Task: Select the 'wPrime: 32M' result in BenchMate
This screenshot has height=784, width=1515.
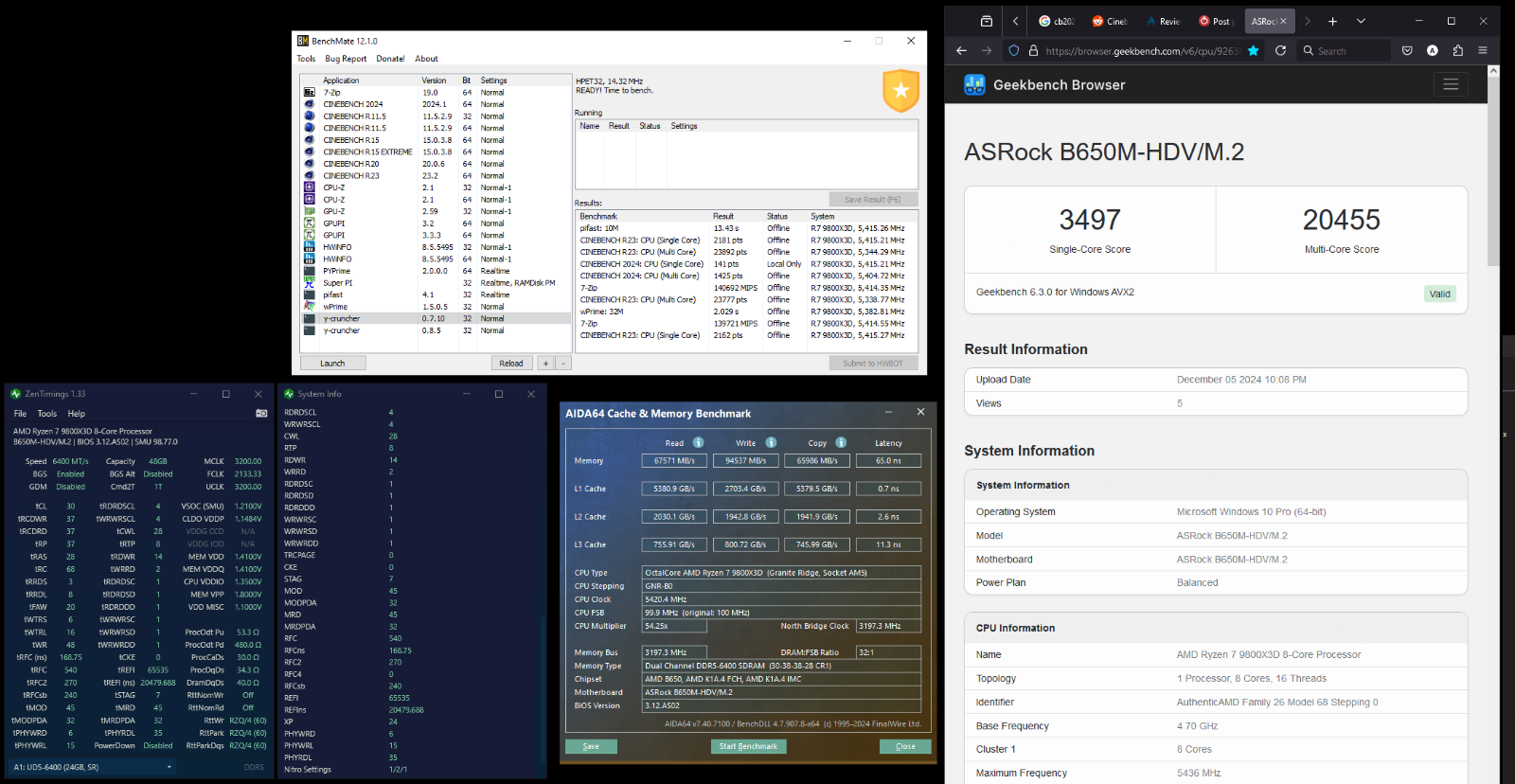Action: coord(746,312)
